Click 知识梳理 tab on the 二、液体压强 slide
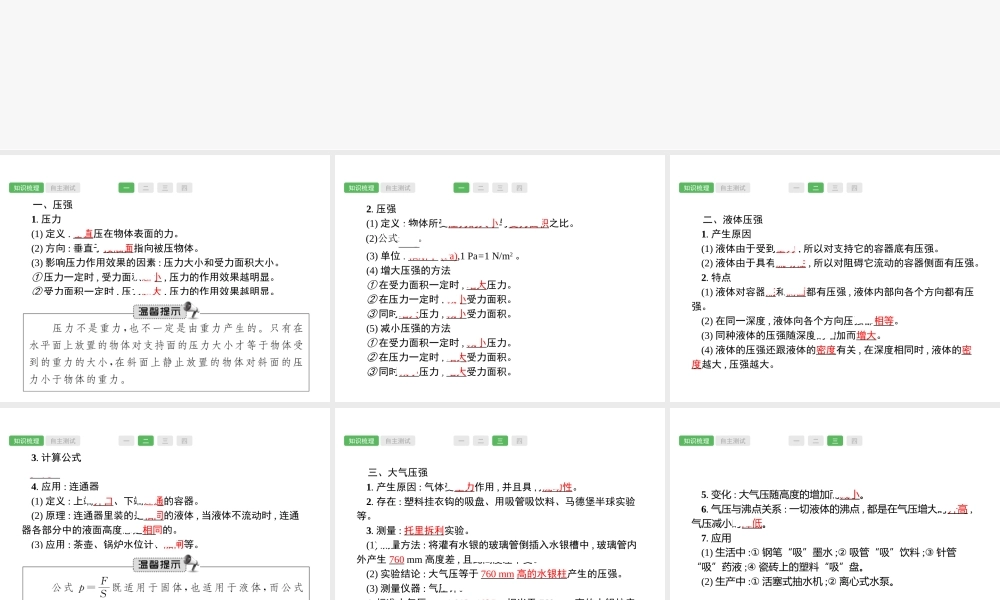This screenshot has height=600, width=1000. point(696,188)
